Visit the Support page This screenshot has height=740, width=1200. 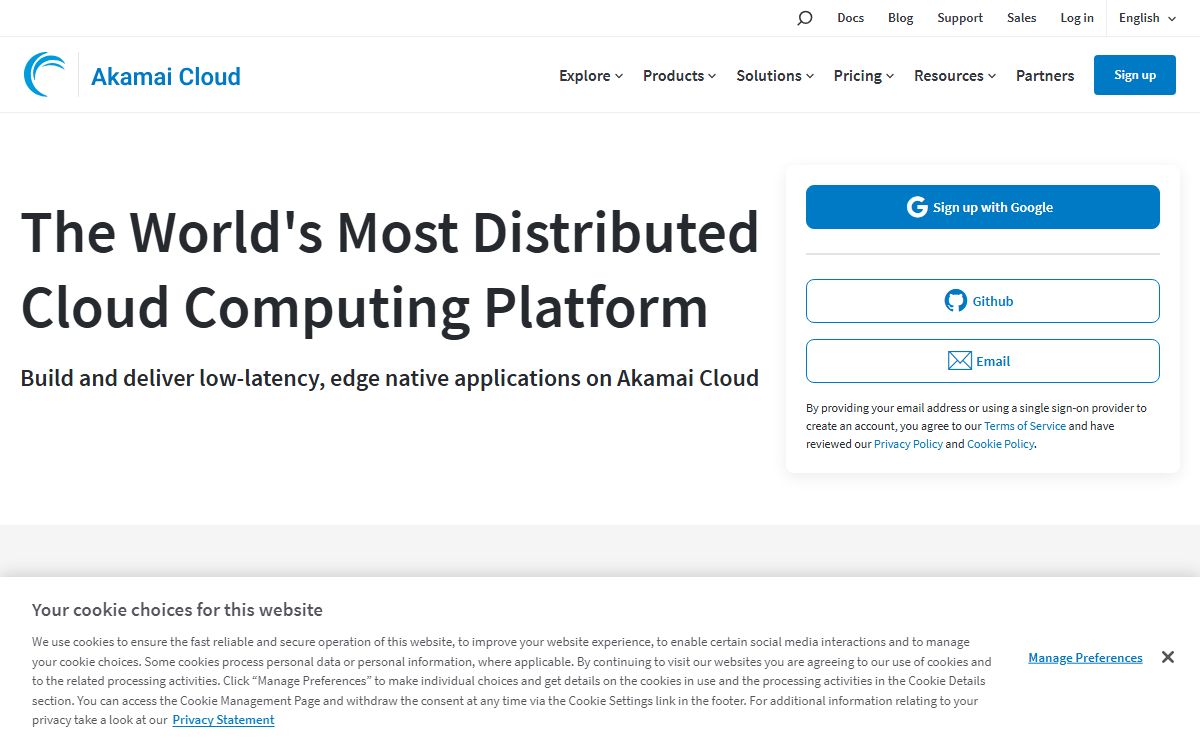960,18
